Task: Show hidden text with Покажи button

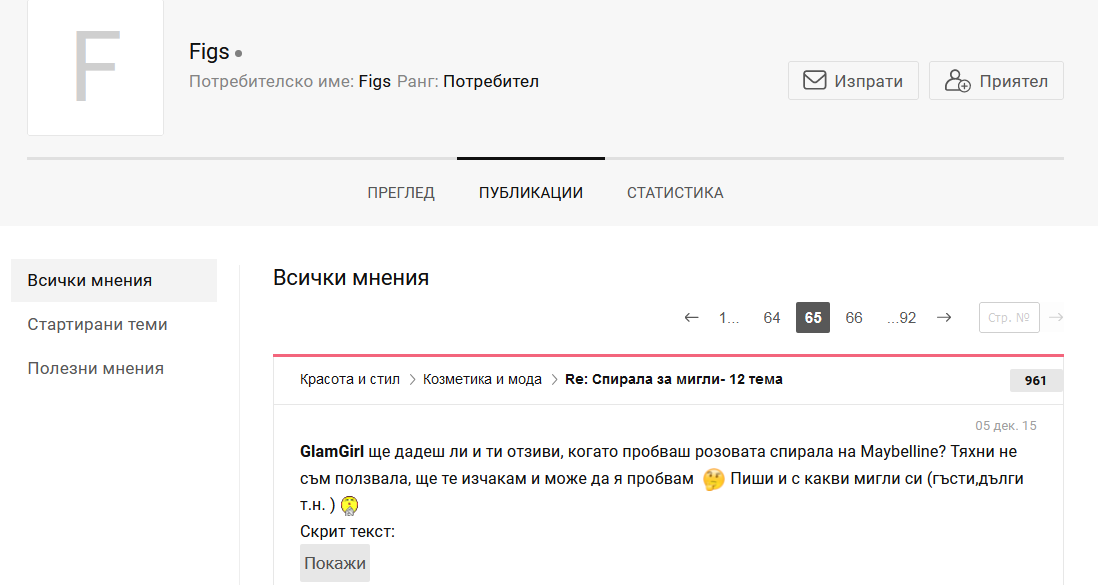Action: click(335, 563)
